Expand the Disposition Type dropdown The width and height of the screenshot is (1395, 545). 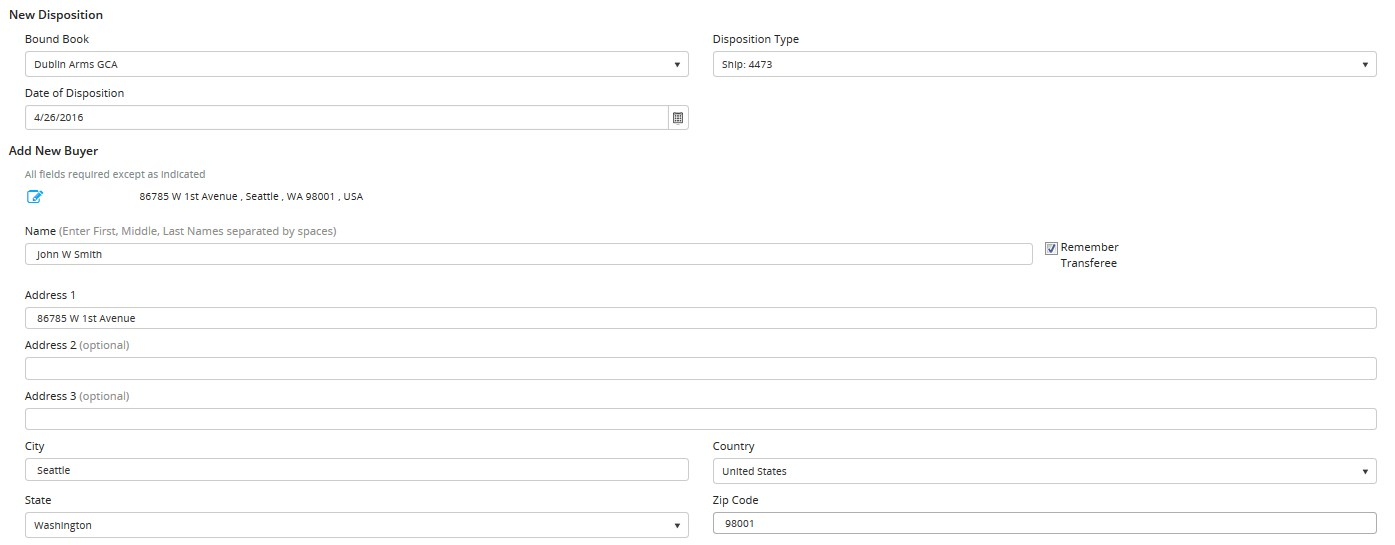click(1044, 64)
